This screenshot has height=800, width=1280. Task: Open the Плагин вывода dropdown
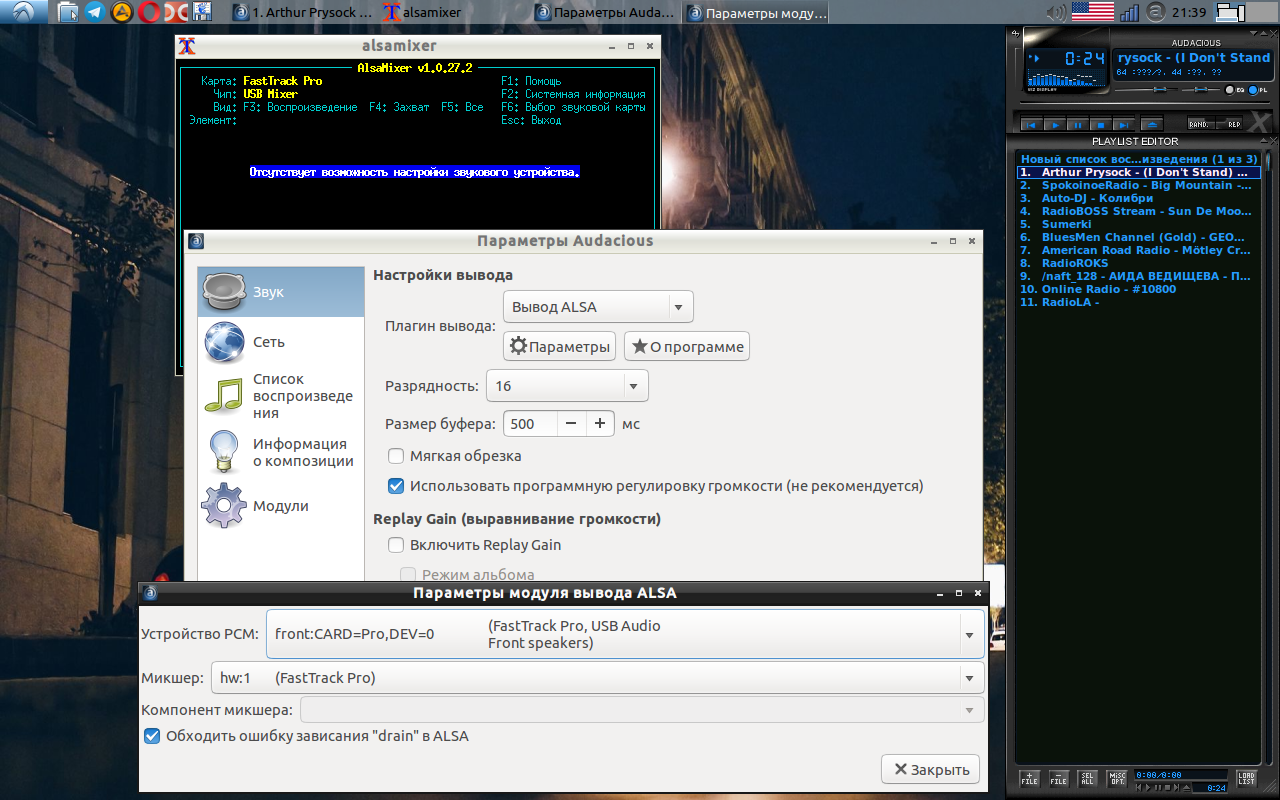click(x=598, y=307)
